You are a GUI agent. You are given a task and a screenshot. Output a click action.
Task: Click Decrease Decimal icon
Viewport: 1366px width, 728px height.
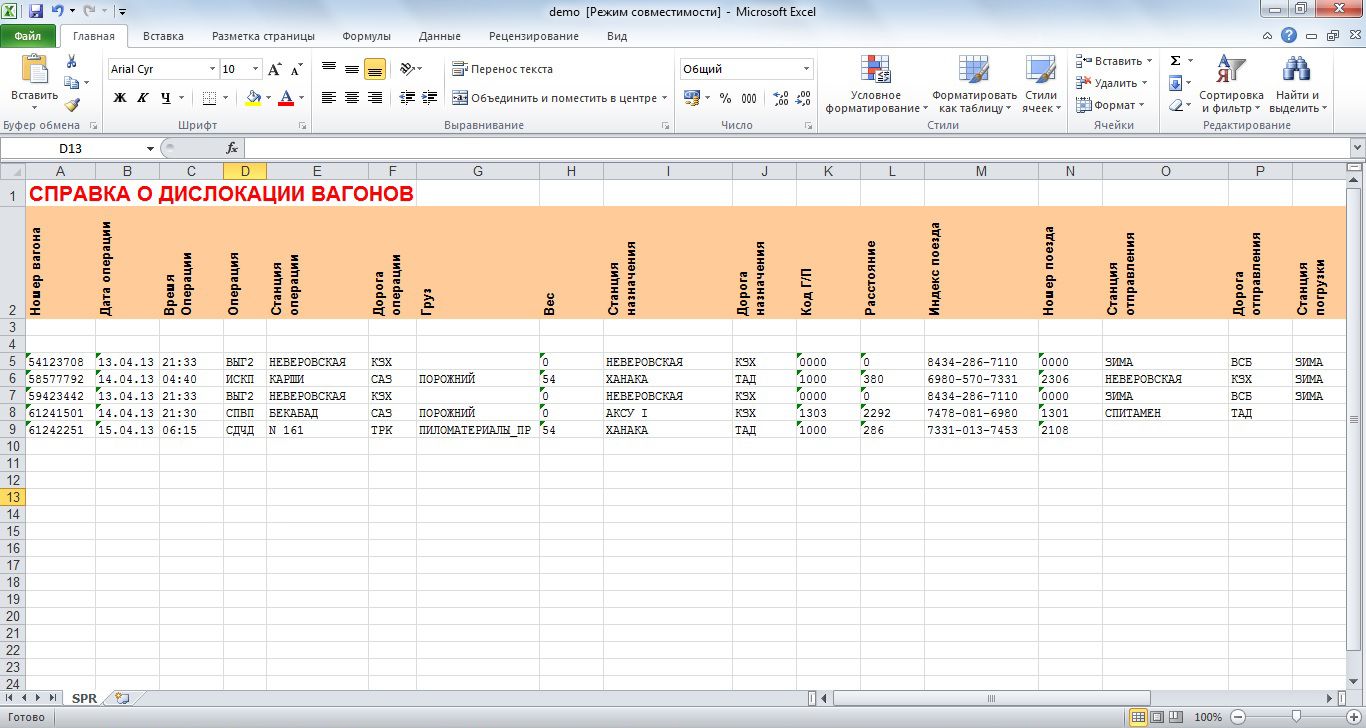coord(805,98)
